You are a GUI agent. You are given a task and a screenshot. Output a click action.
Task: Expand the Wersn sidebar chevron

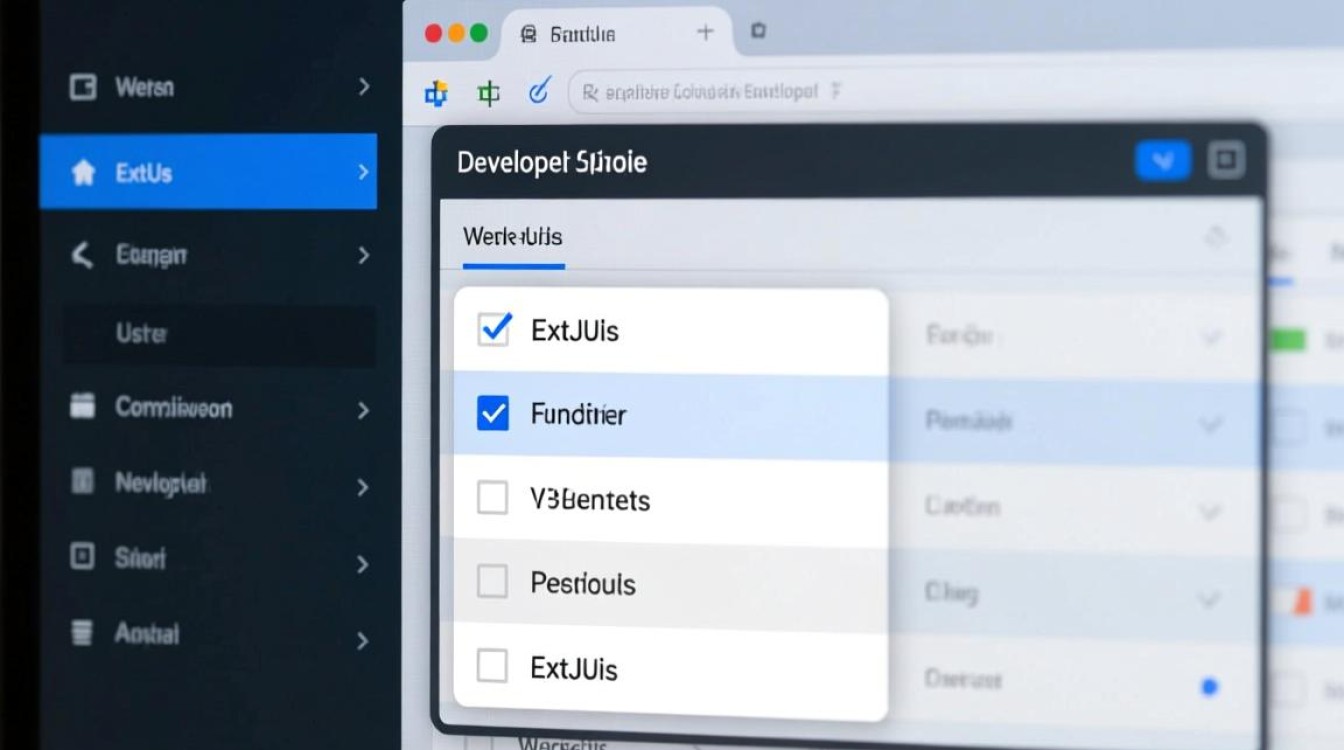[364, 87]
